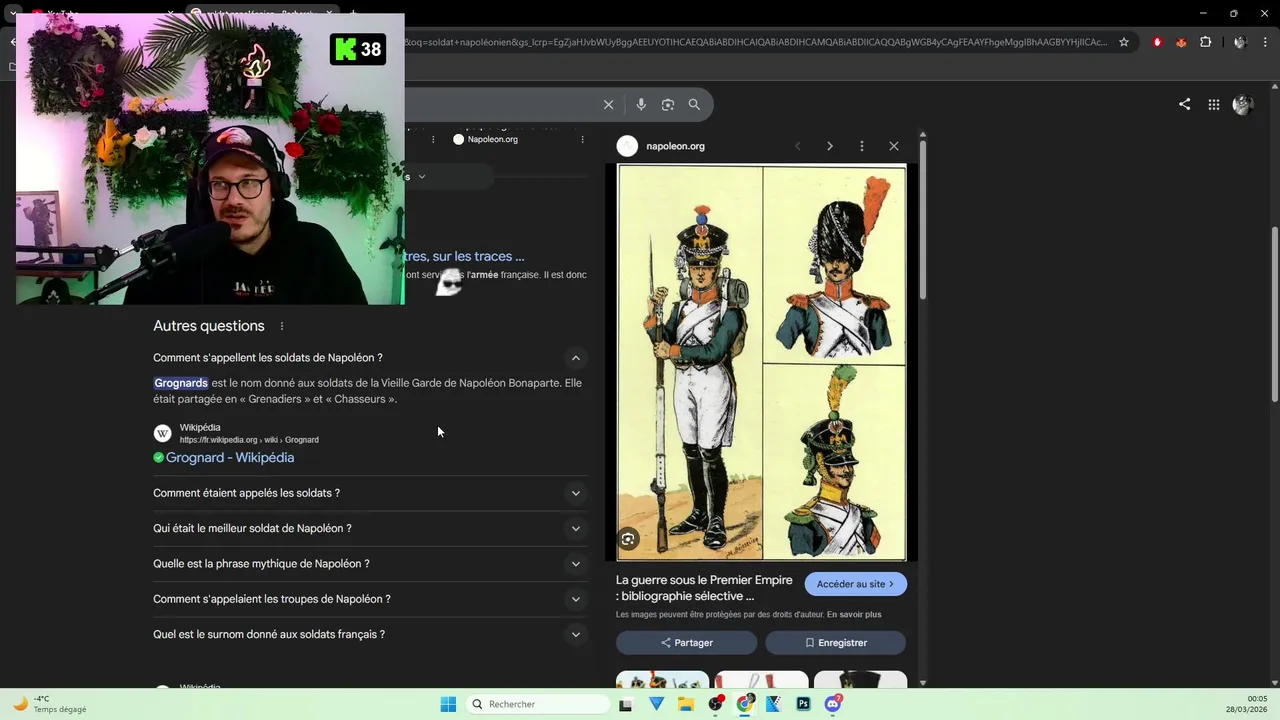The image size is (1280, 720).
Task: Start voice search with the microphone icon
Action: pos(641,104)
